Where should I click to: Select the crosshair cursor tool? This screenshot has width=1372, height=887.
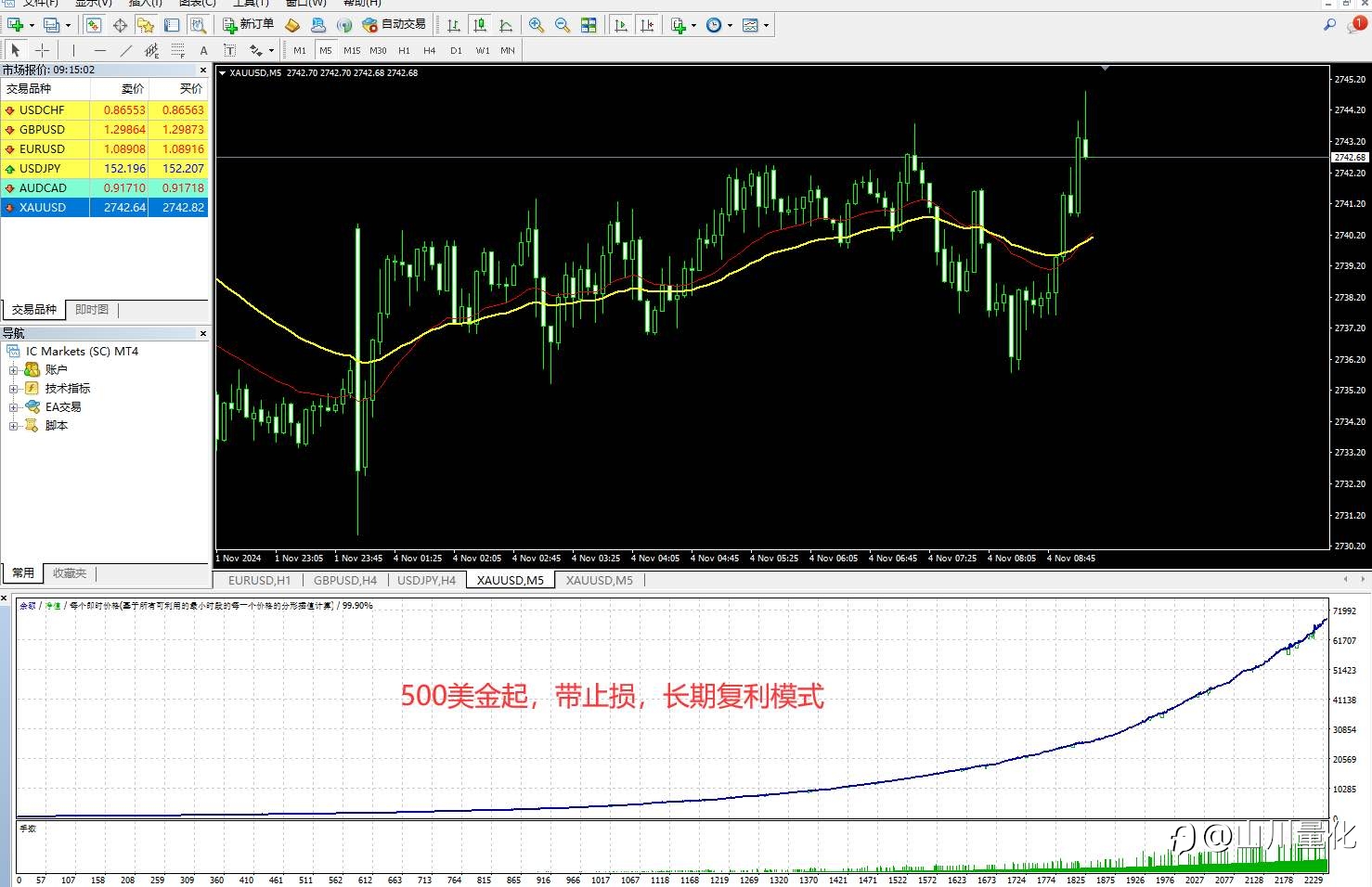(x=42, y=50)
